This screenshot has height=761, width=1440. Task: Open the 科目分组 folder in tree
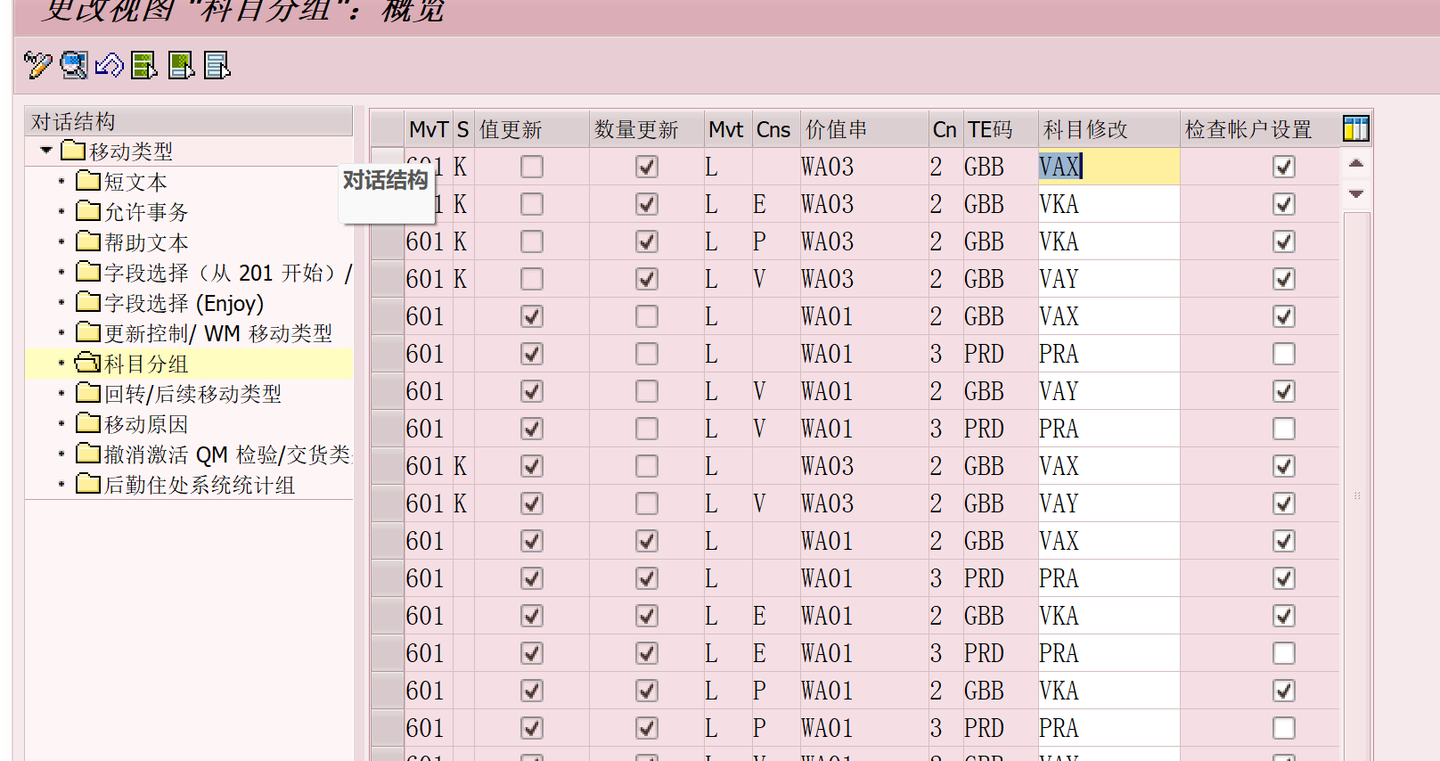146,364
